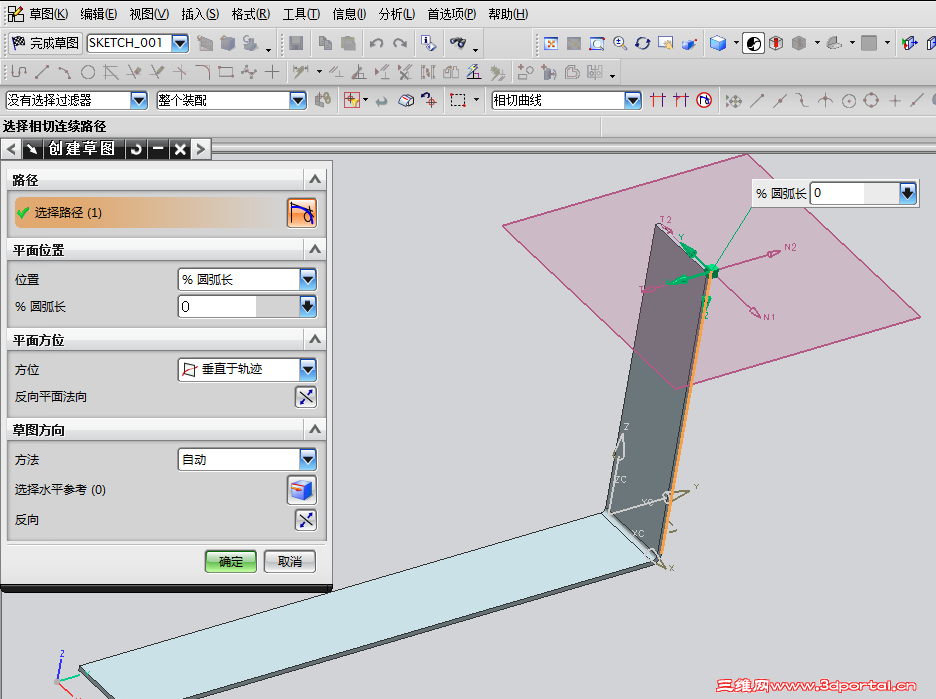Toggle the shaded rendering style icon
936x699 pixels.
(x=753, y=43)
